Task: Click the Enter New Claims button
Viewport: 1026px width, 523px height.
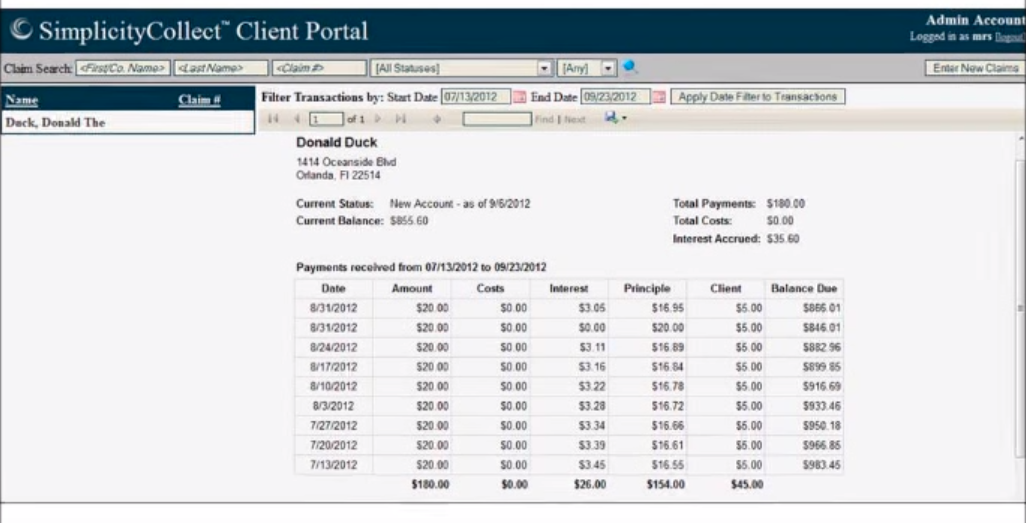Action: (x=975, y=68)
